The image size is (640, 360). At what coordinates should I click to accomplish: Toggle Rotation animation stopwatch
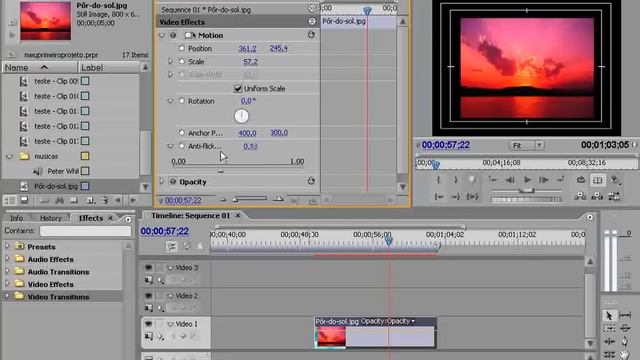coord(182,101)
